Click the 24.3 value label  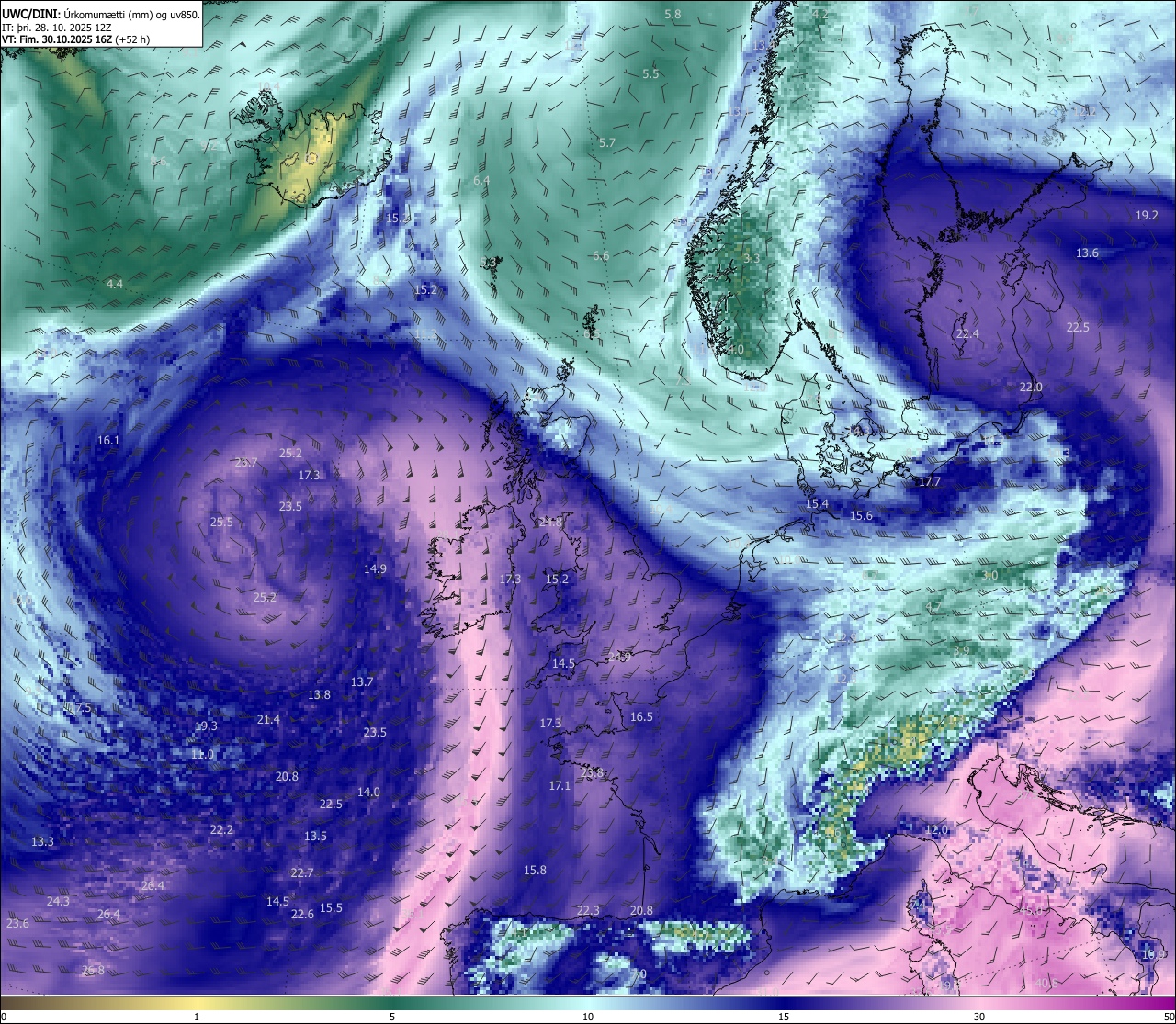tap(58, 902)
